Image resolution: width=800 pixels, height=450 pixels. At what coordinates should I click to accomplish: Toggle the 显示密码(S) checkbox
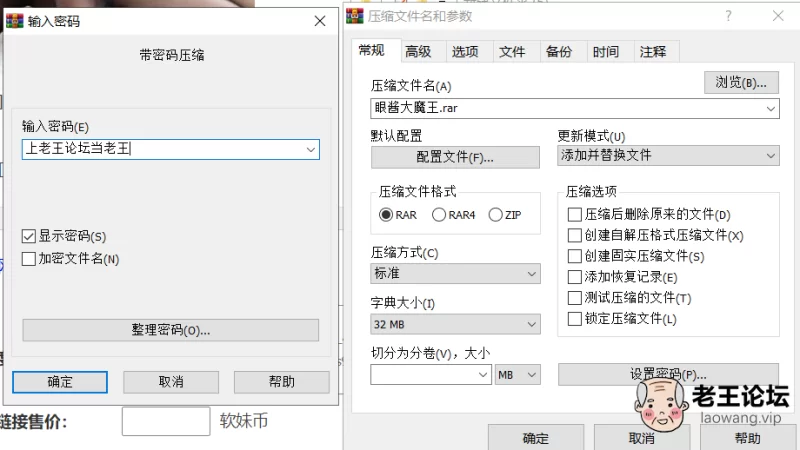29,236
